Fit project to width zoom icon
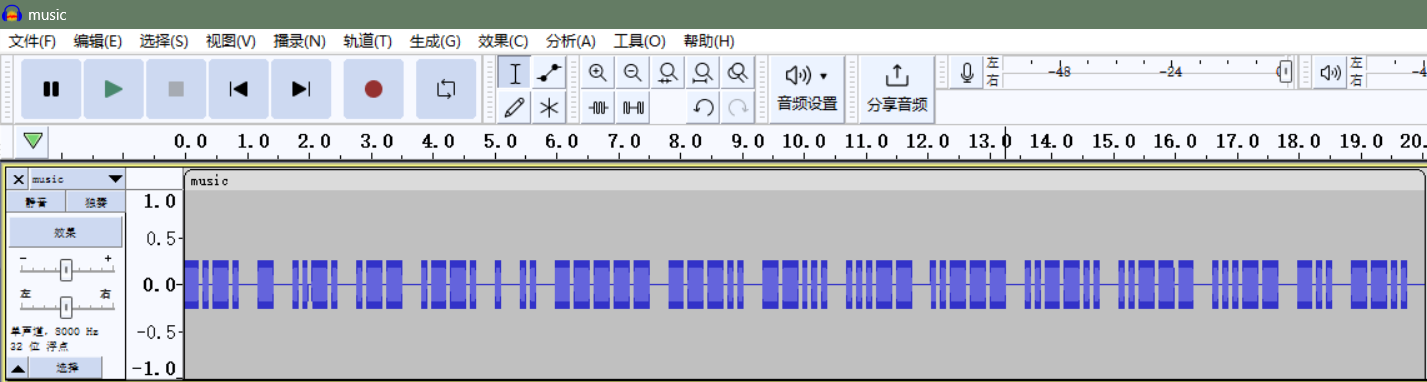1427x382 pixels. (703, 73)
